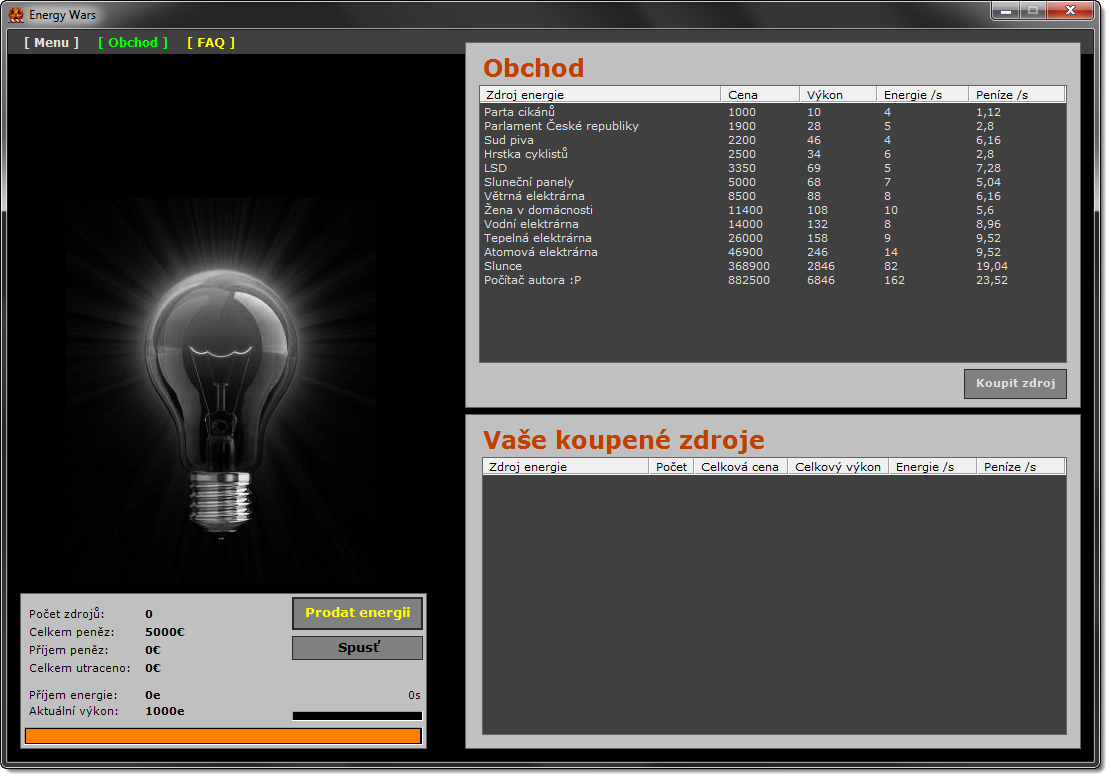This screenshot has height=779, width=1111.
Task: Select Parta cikánů in shop list
Action: tap(519, 112)
